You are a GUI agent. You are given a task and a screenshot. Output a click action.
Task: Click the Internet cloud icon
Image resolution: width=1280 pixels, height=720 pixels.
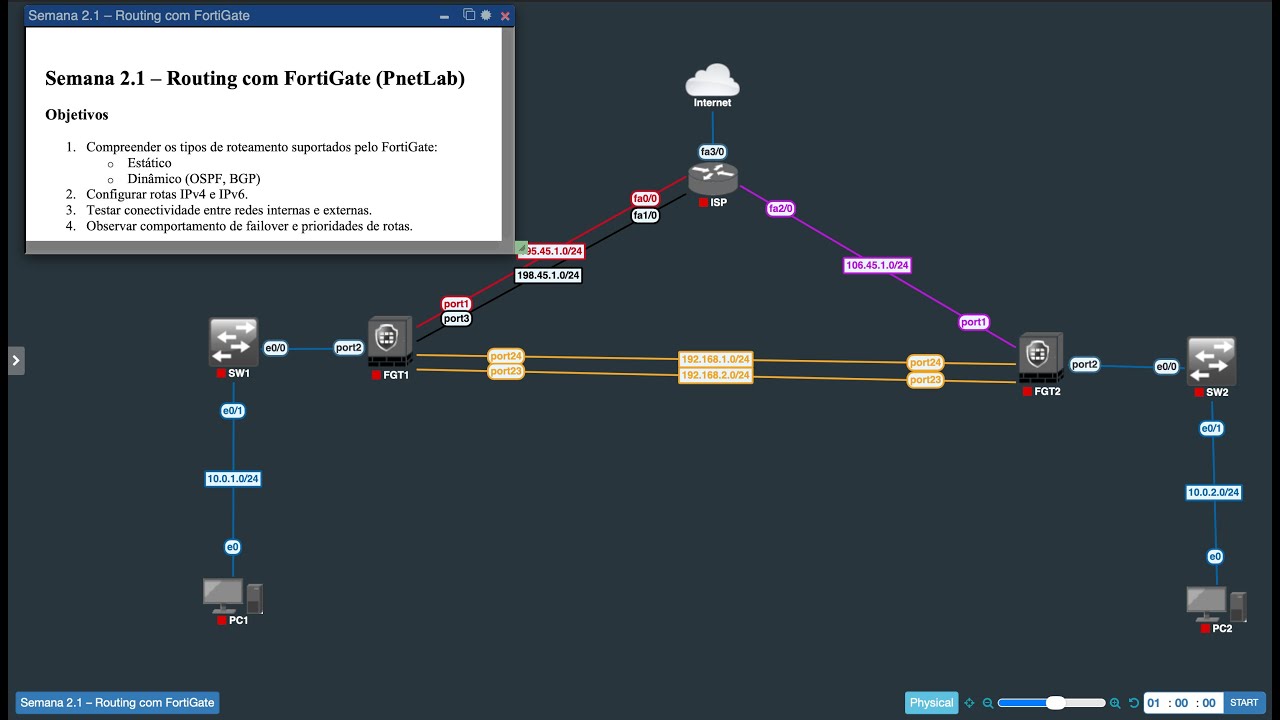coord(712,79)
